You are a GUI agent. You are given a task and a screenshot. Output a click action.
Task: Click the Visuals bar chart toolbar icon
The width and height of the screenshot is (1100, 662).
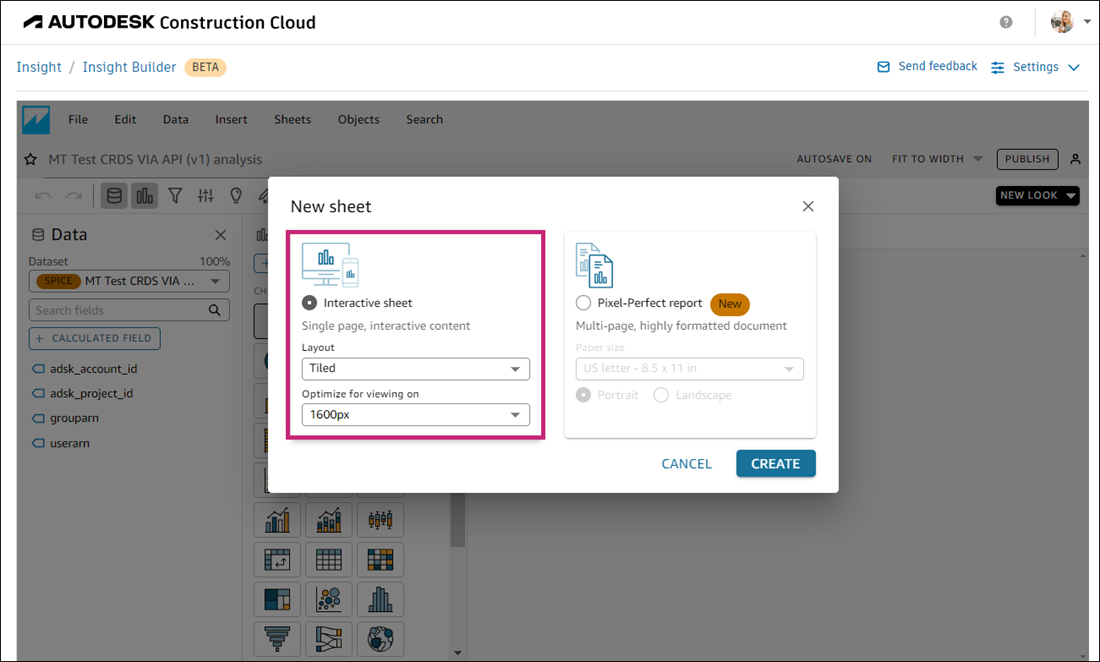point(145,195)
